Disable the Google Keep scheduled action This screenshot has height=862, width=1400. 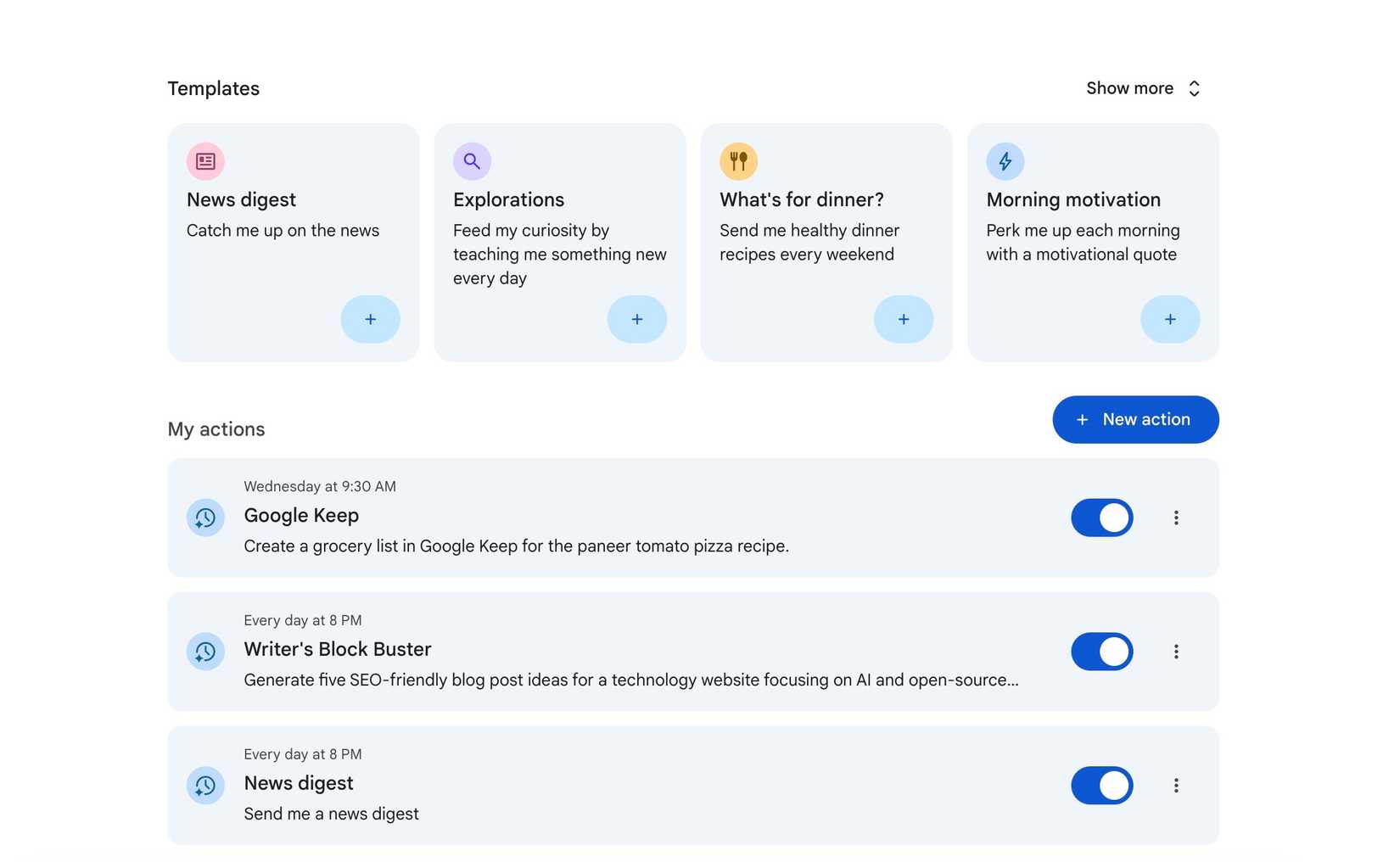click(1101, 518)
